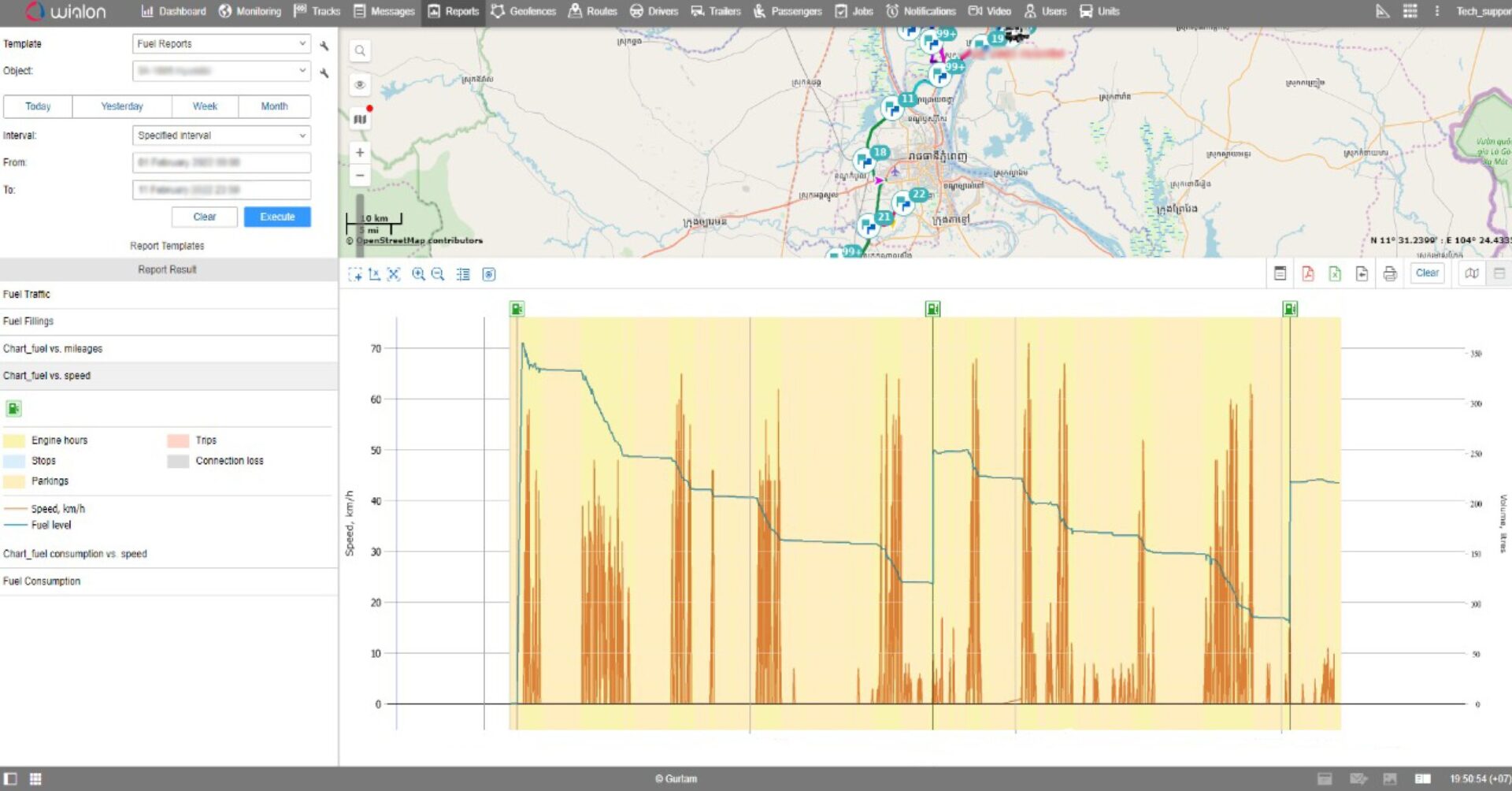Image resolution: width=1512 pixels, height=791 pixels.
Task: Export the report to Excel
Action: pyautogui.click(x=1335, y=273)
